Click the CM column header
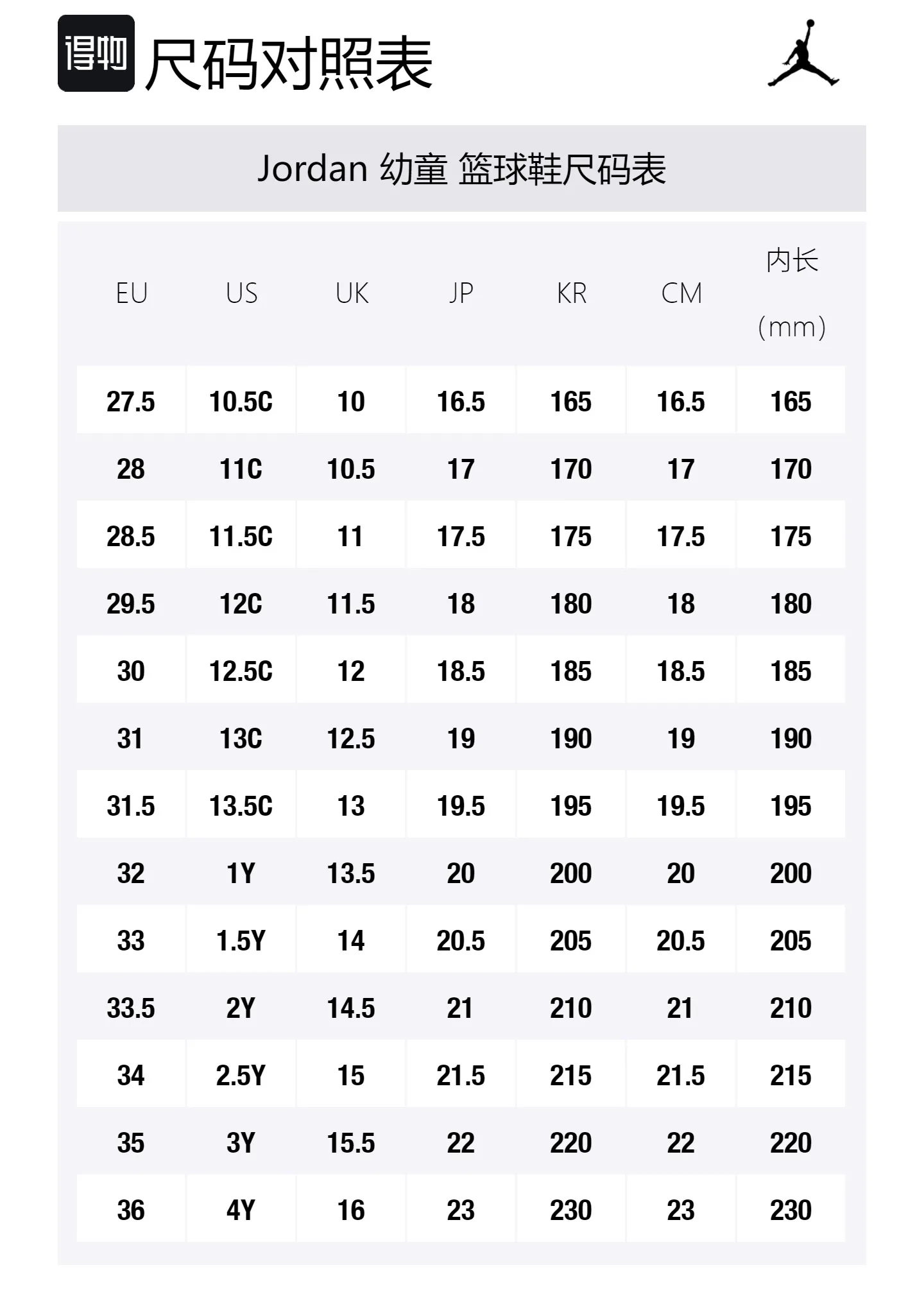The height and width of the screenshot is (1315, 924). (x=681, y=293)
